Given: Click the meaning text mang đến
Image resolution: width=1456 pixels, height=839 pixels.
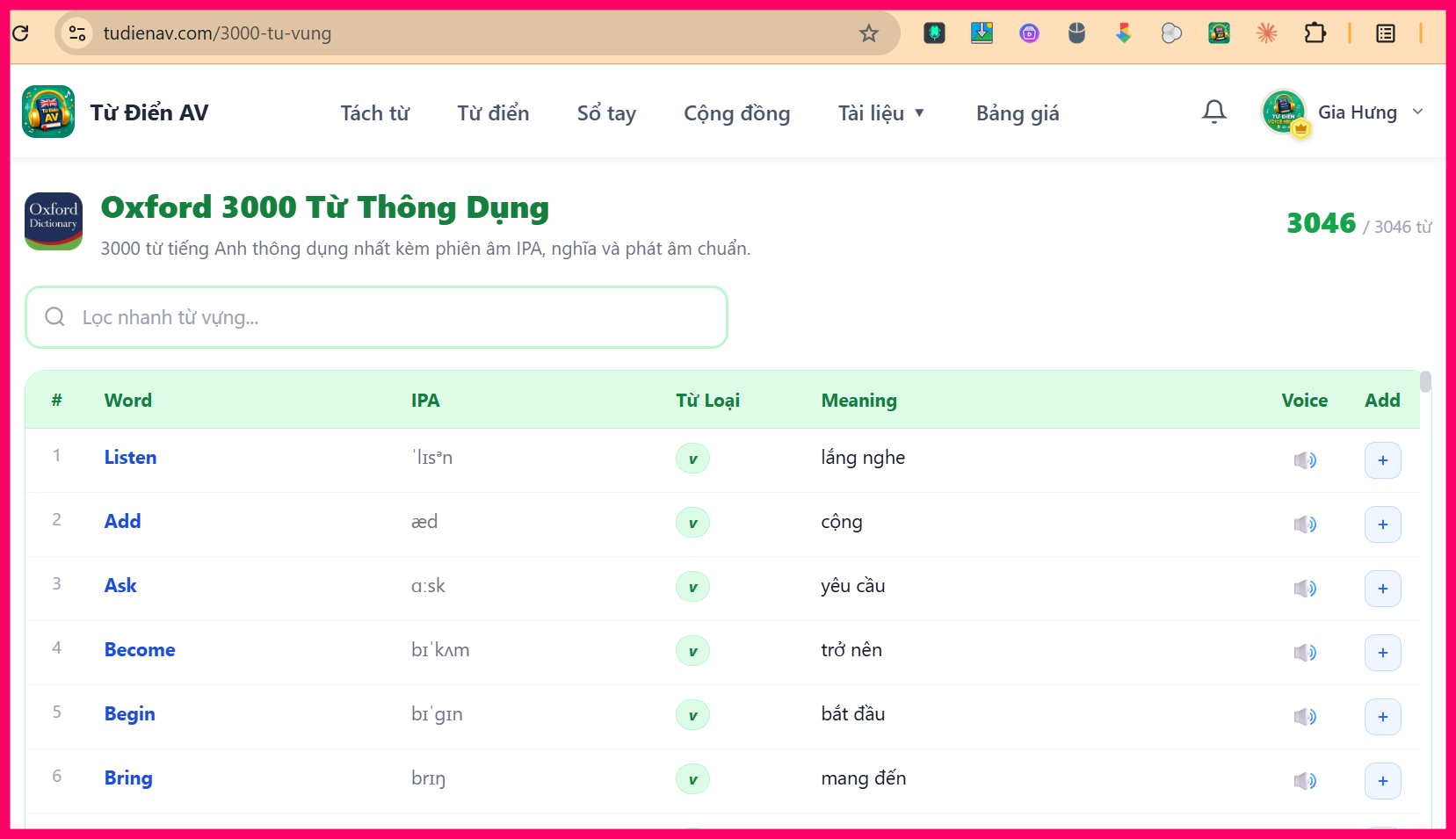Looking at the screenshot, I should tap(864, 778).
